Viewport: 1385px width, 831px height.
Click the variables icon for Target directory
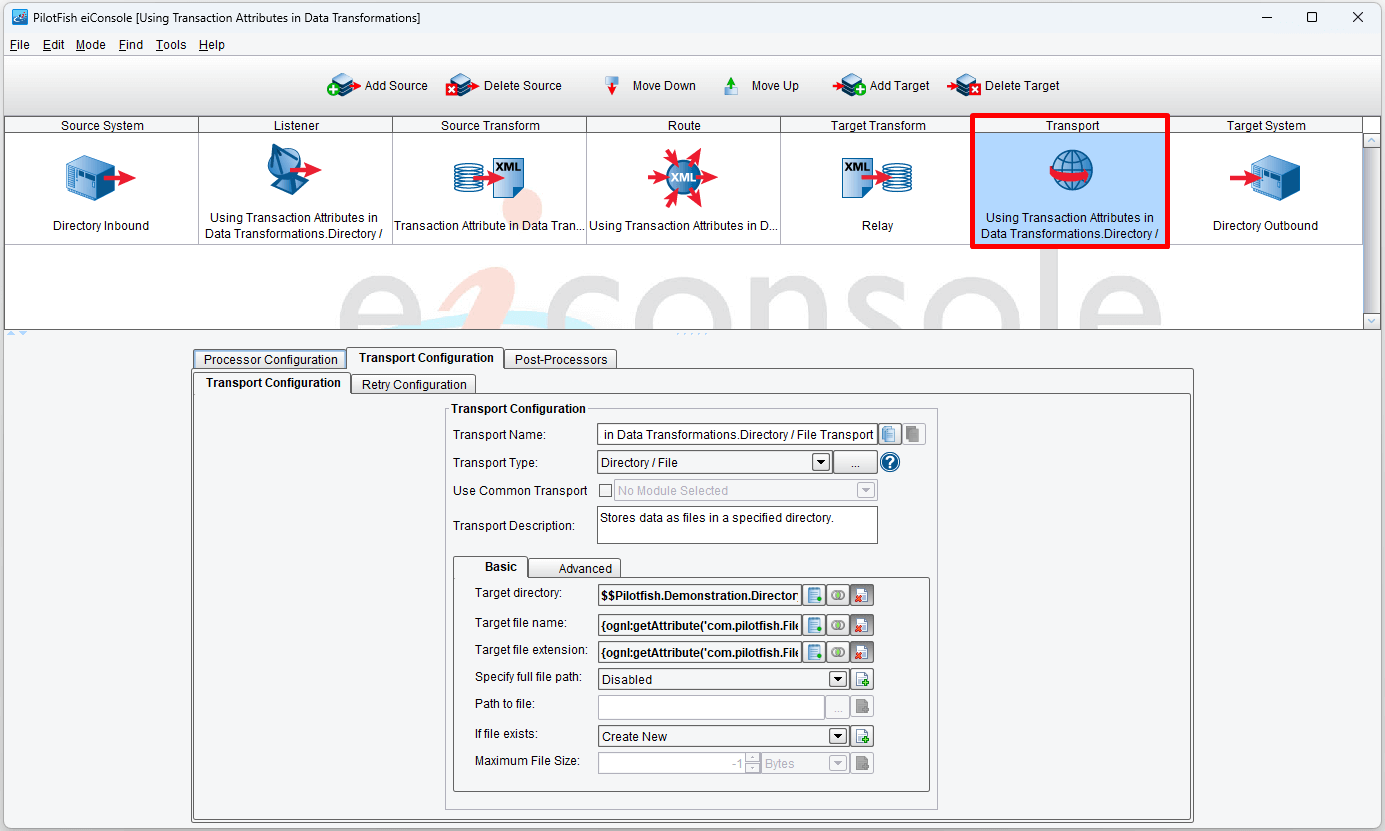pyautogui.click(x=838, y=595)
